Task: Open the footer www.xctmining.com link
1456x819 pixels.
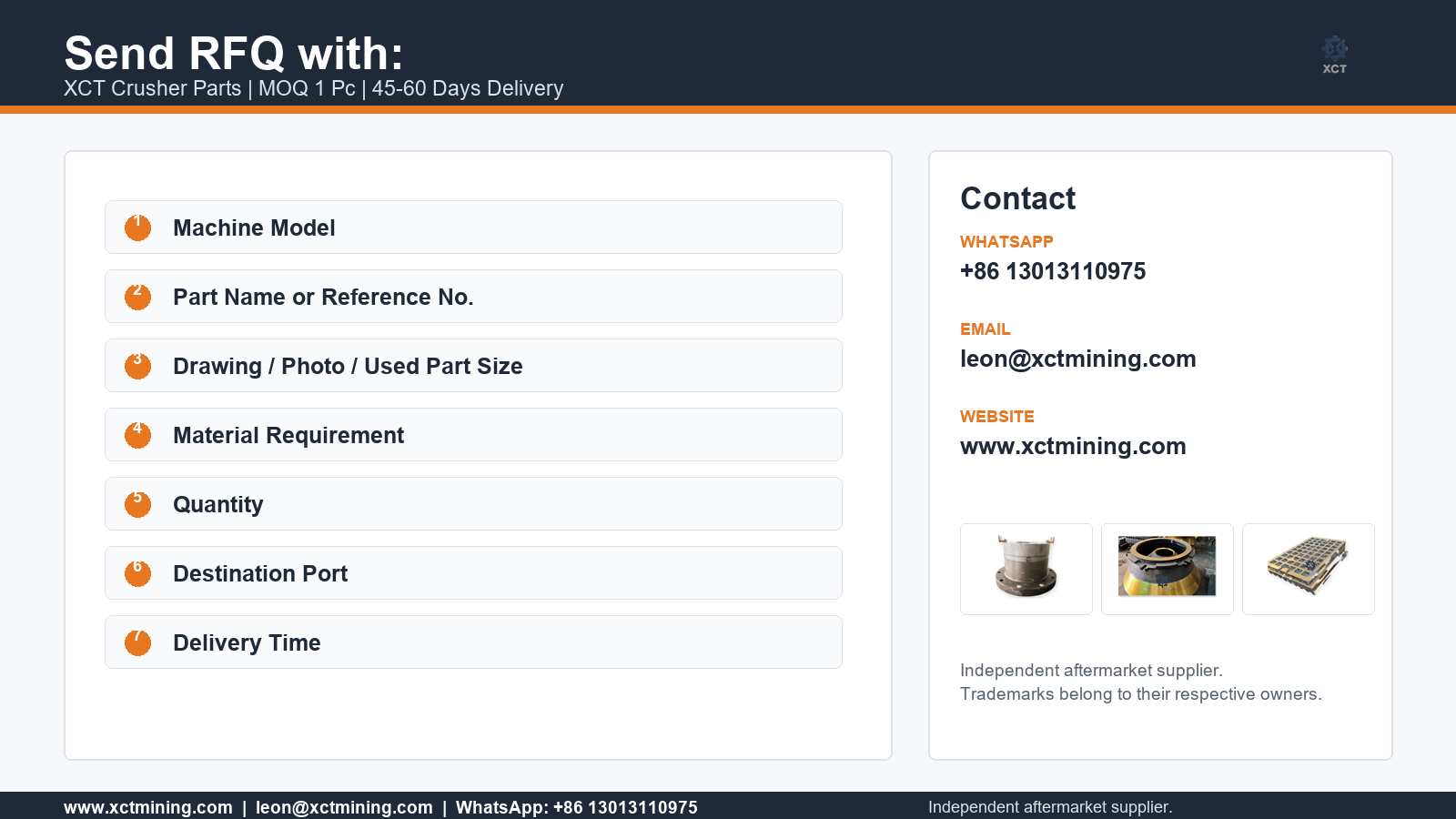Action: [x=148, y=807]
